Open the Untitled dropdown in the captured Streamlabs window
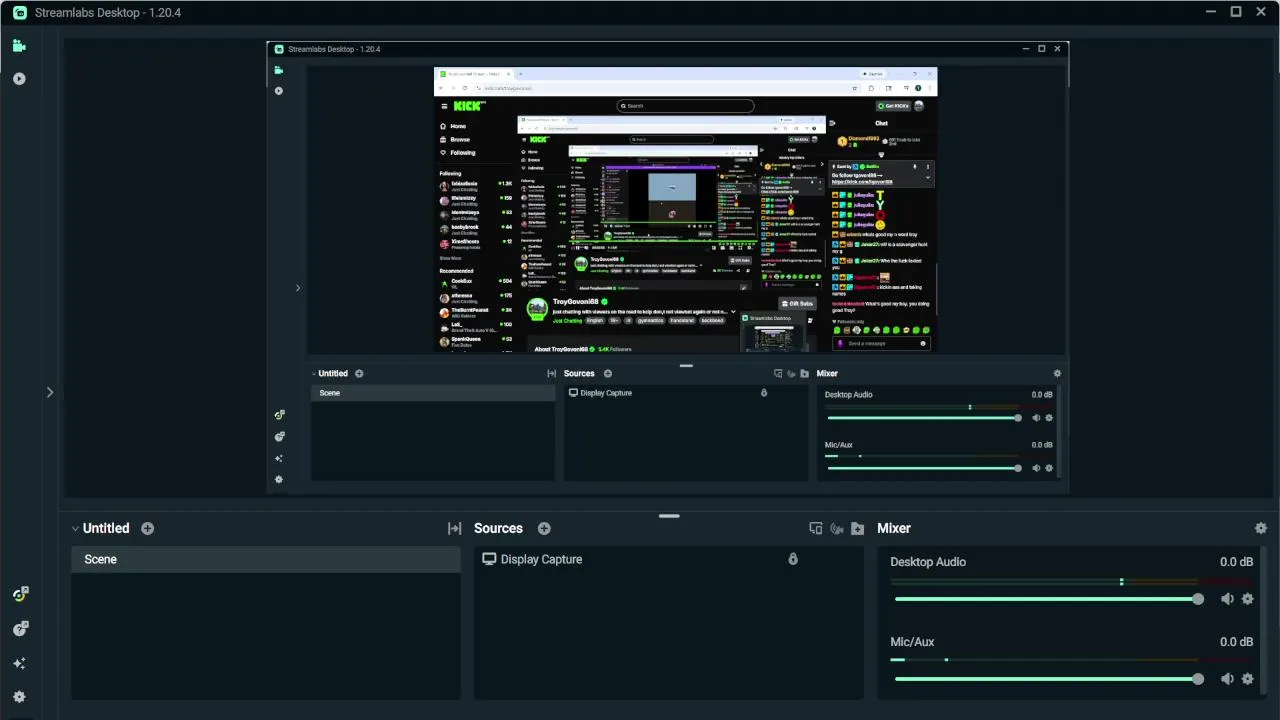This screenshot has width=1280, height=720. (x=329, y=373)
